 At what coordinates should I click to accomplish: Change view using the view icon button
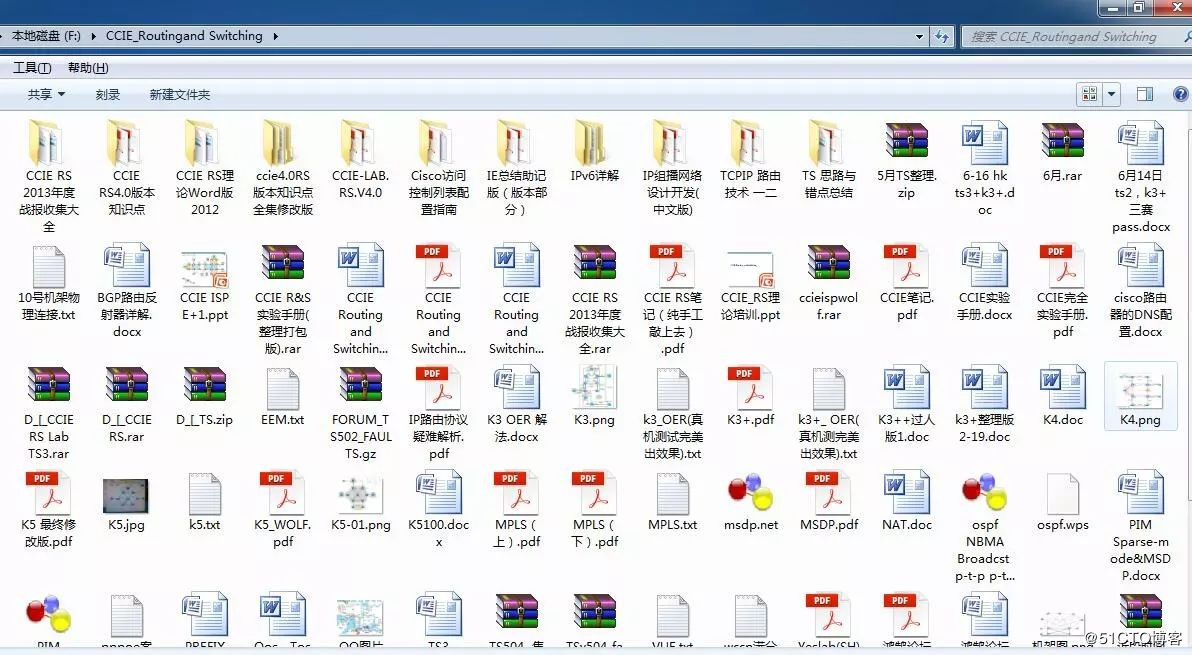tap(1089, 94)
